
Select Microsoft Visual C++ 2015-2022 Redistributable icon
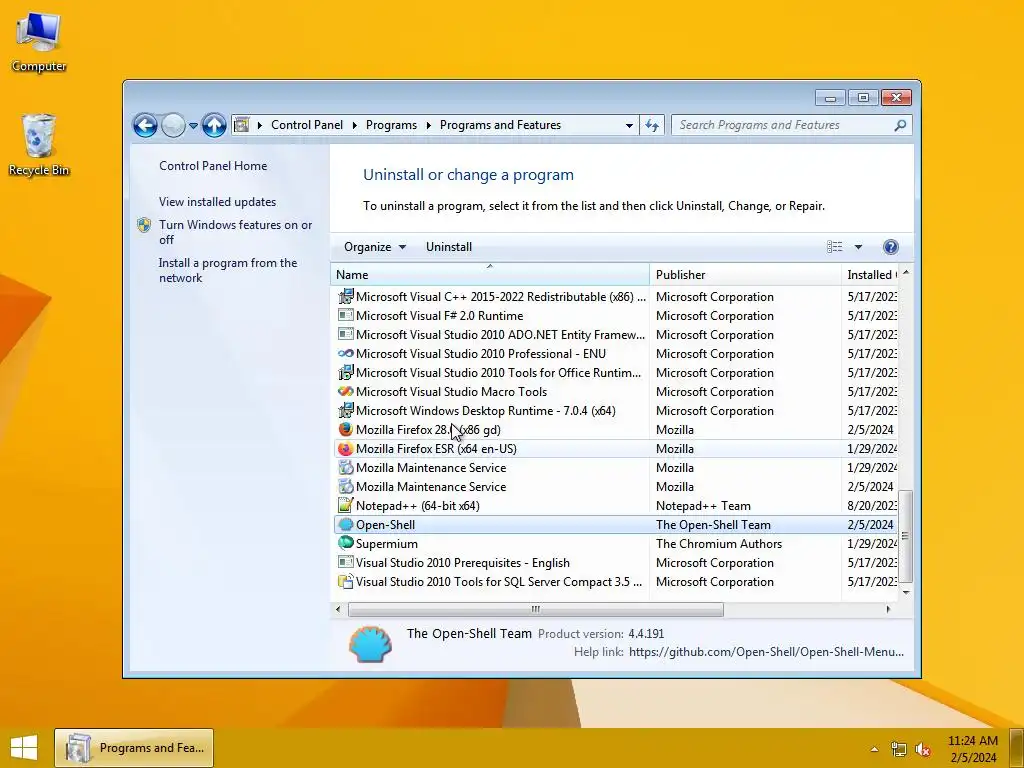[x=345, y=296]
